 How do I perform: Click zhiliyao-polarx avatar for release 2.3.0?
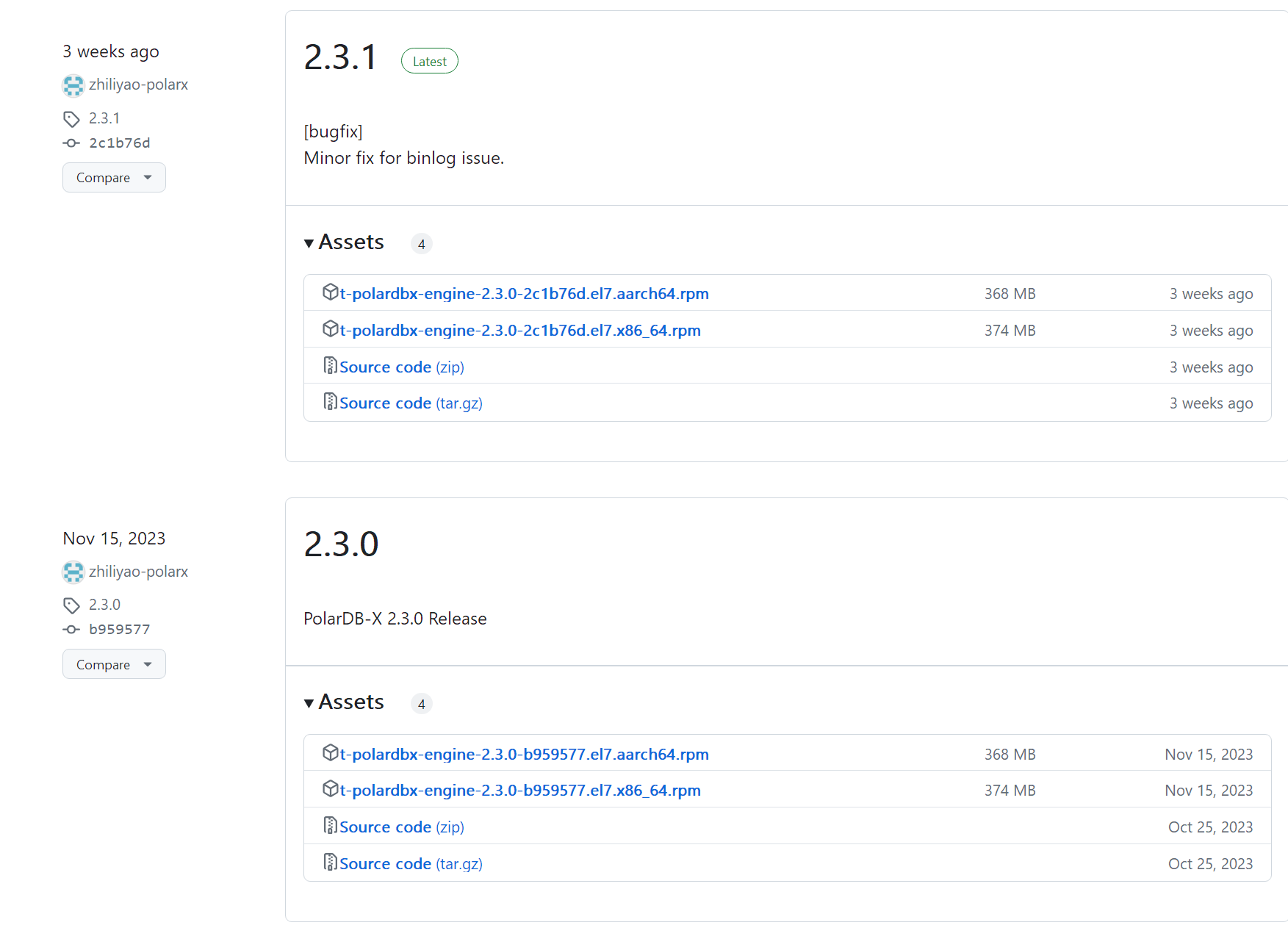[x=73, y=572]
